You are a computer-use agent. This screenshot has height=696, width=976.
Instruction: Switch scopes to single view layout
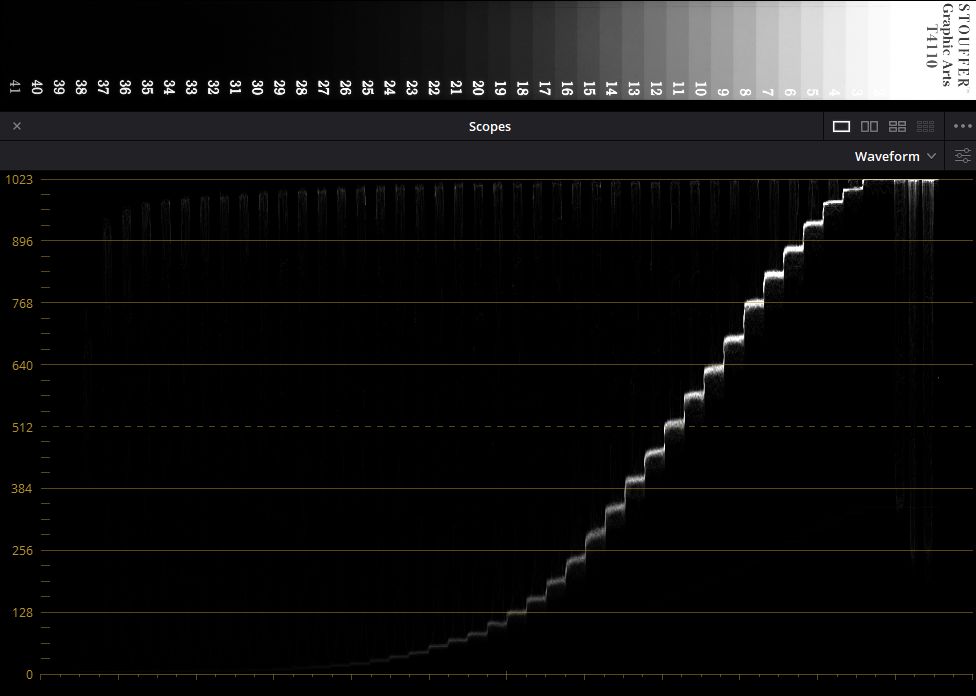point(841,126)
